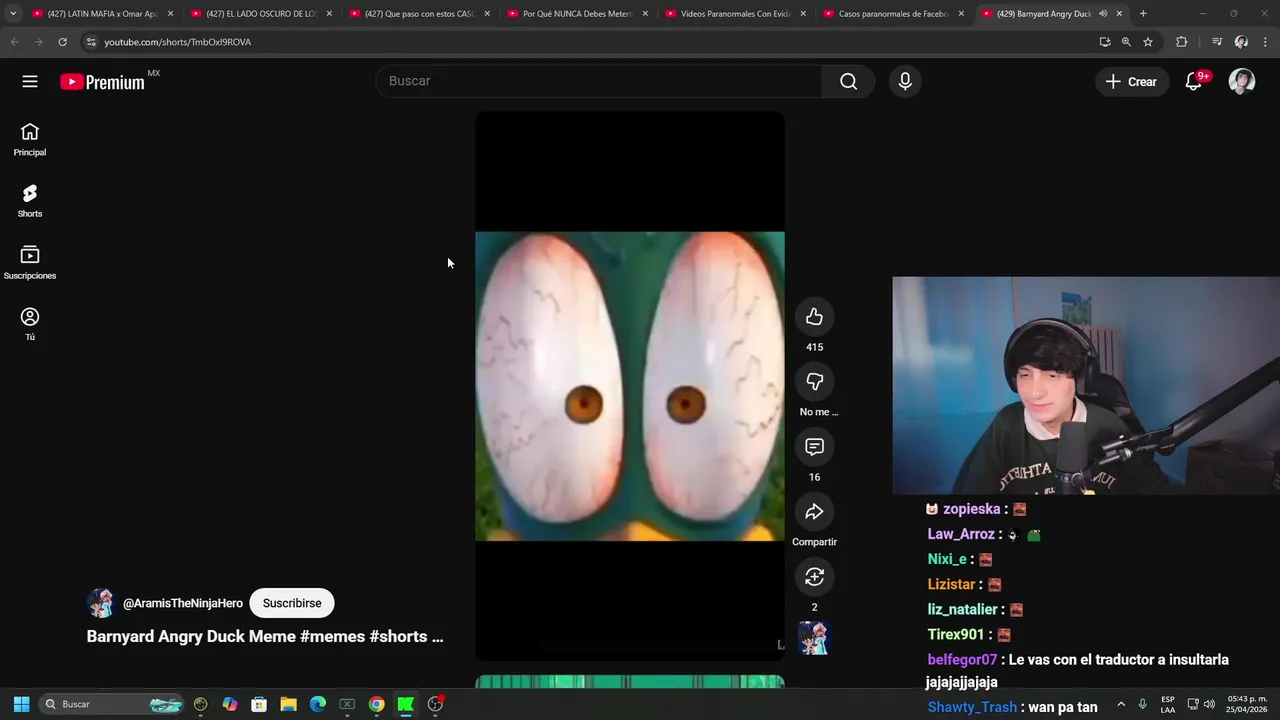This screenshot has height=720, width=1280.
Task: Open the green Kick app on the taskbar
Action: [x=406, y=704]
